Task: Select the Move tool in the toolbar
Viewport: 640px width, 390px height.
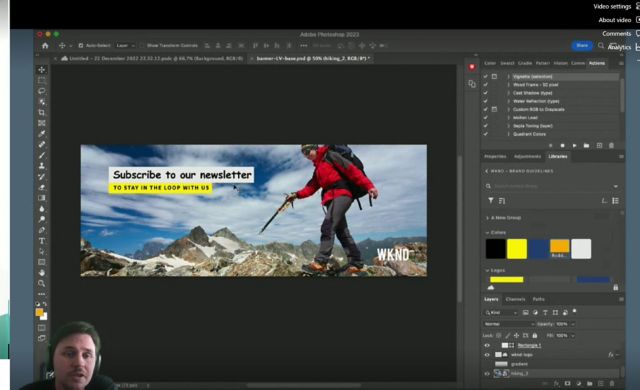Action: 42,70
